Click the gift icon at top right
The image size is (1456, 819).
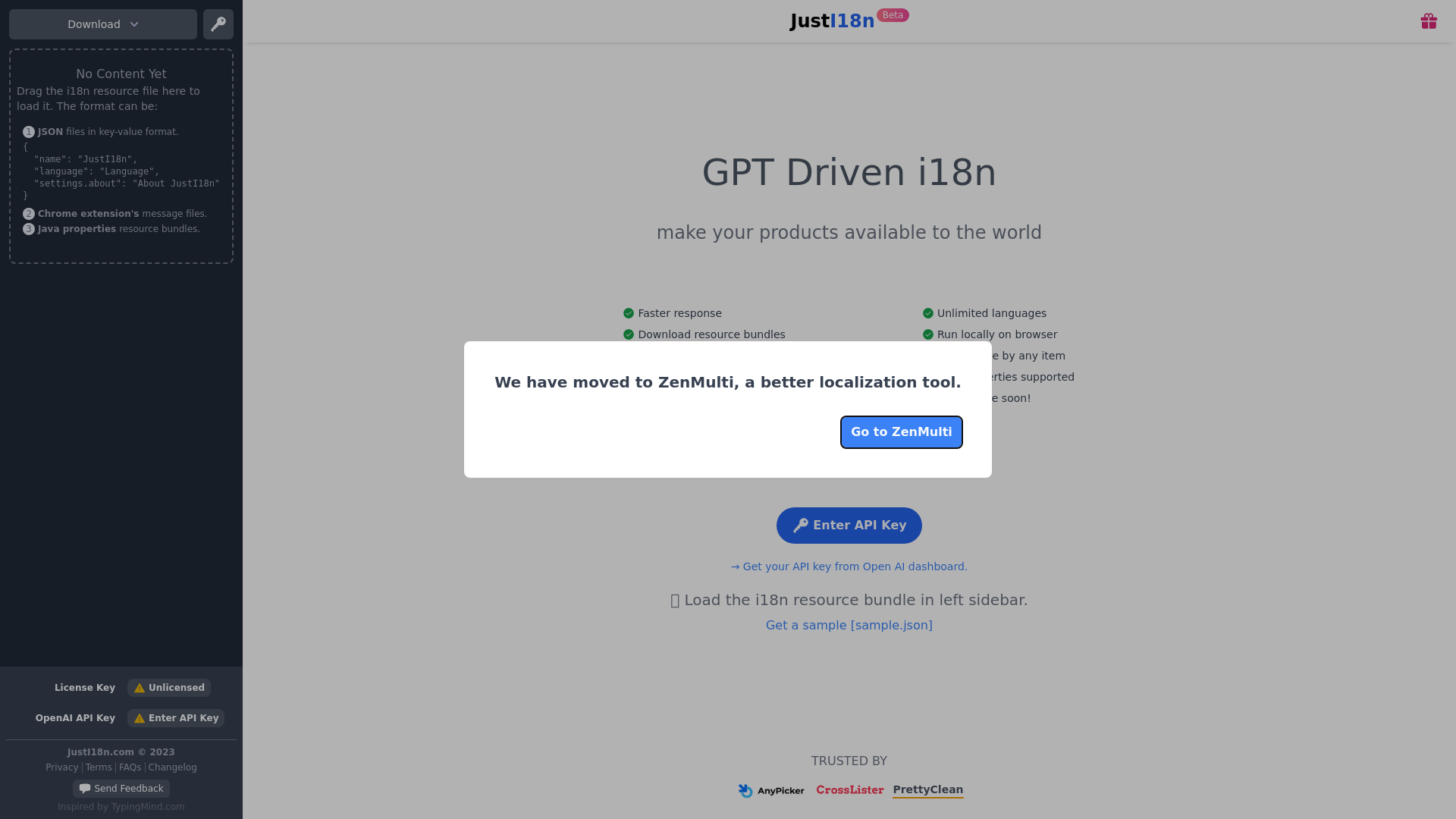[x=1429, y=21]
